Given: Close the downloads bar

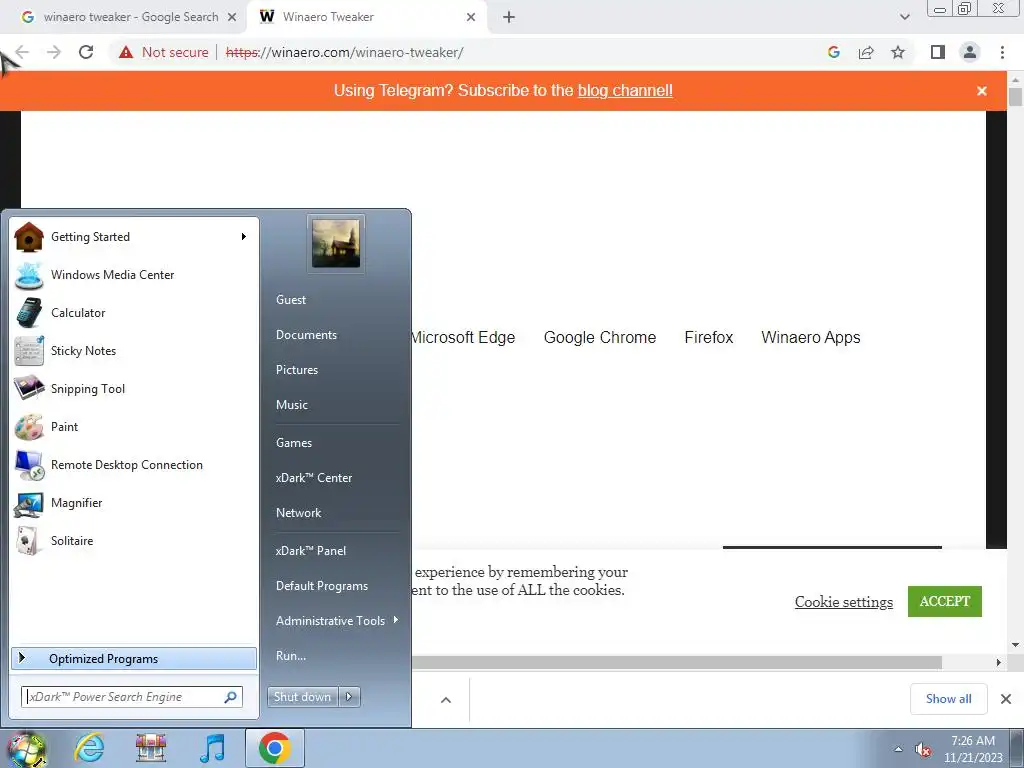Looking at the screenshot, I should tap(1006, 699).
